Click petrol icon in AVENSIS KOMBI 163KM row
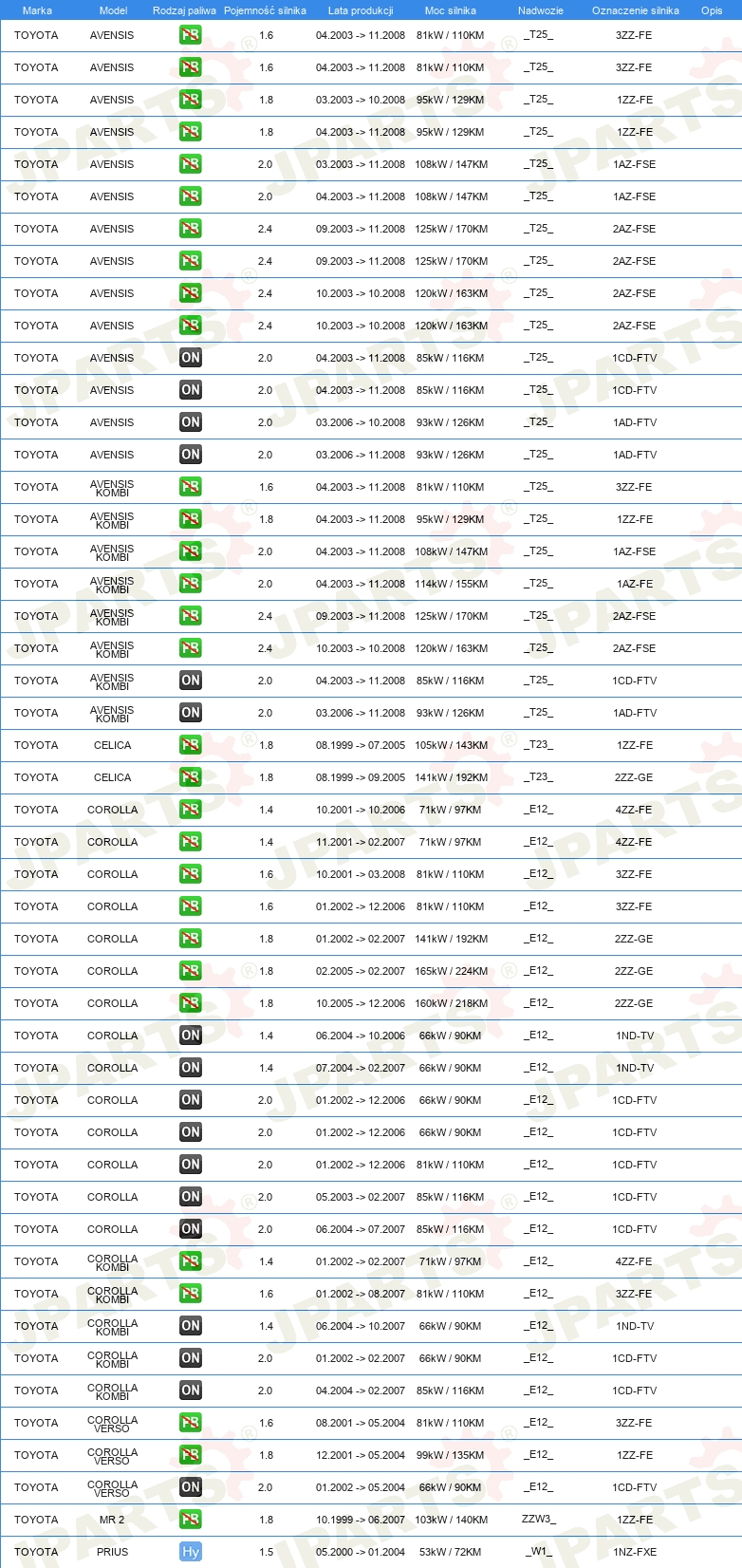 click(191, 648)
